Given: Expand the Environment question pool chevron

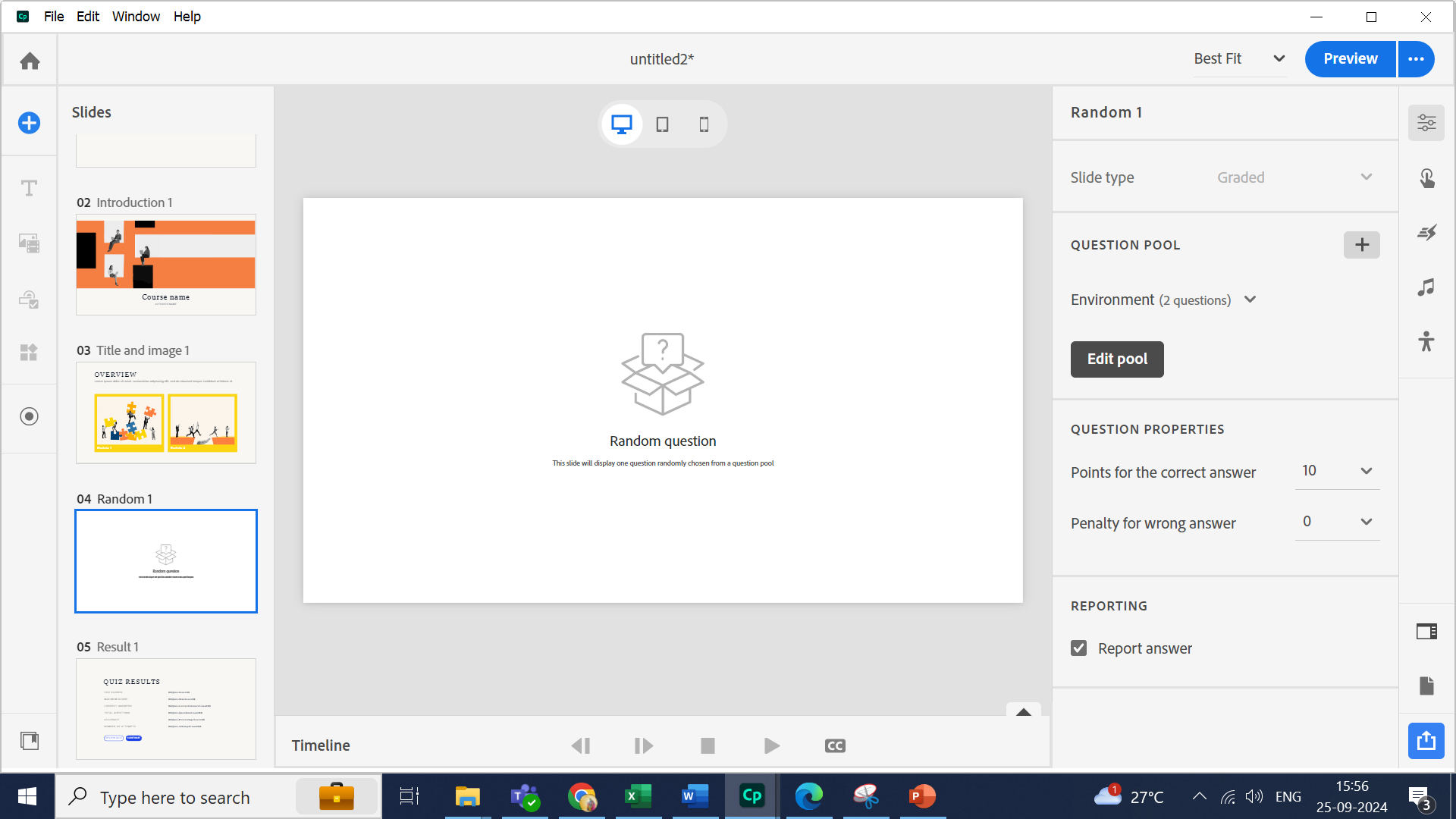Looking at the screenshot, I should pos(1250,300).
